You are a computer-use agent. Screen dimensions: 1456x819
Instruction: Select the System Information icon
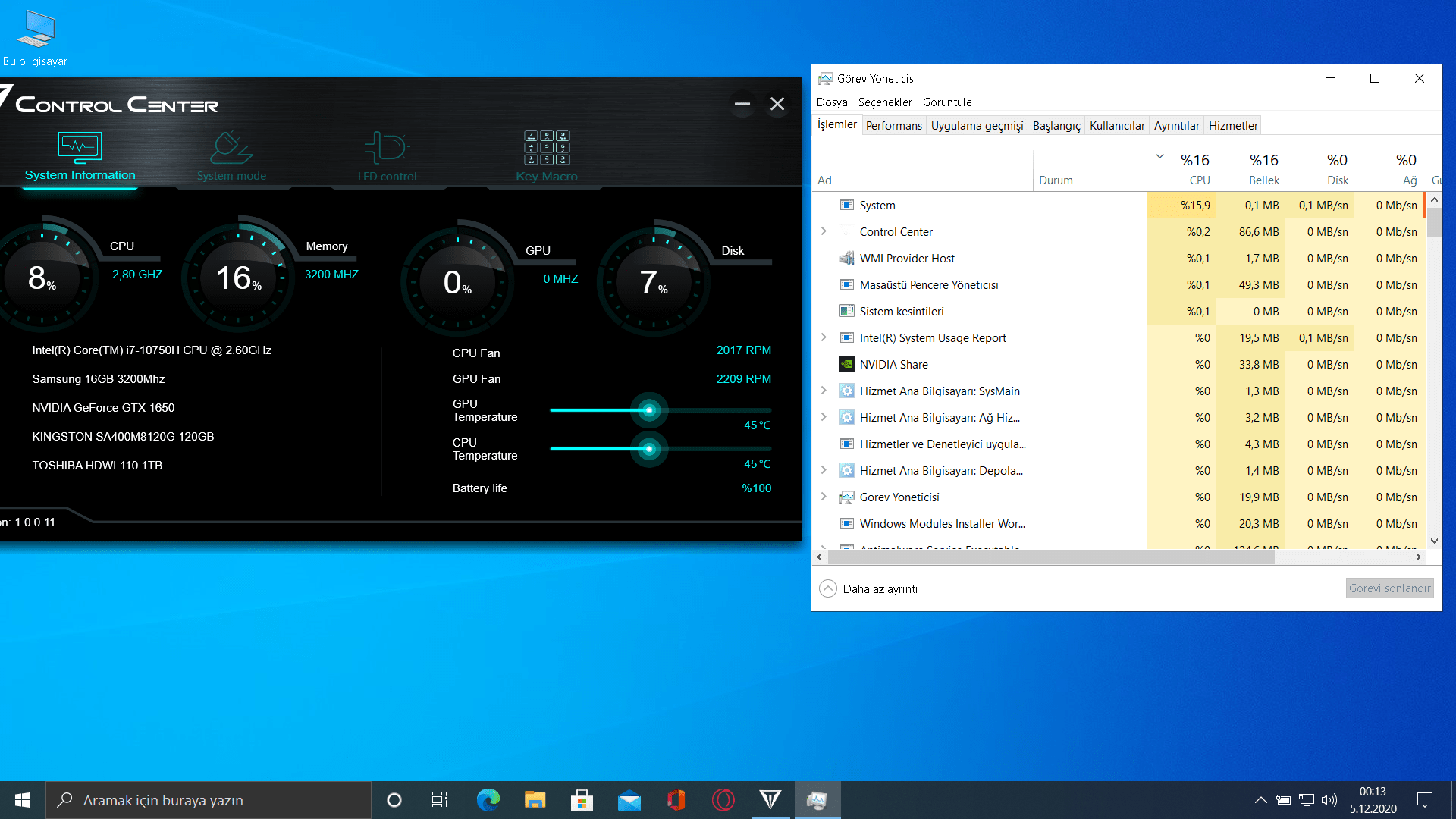(80, 148)
